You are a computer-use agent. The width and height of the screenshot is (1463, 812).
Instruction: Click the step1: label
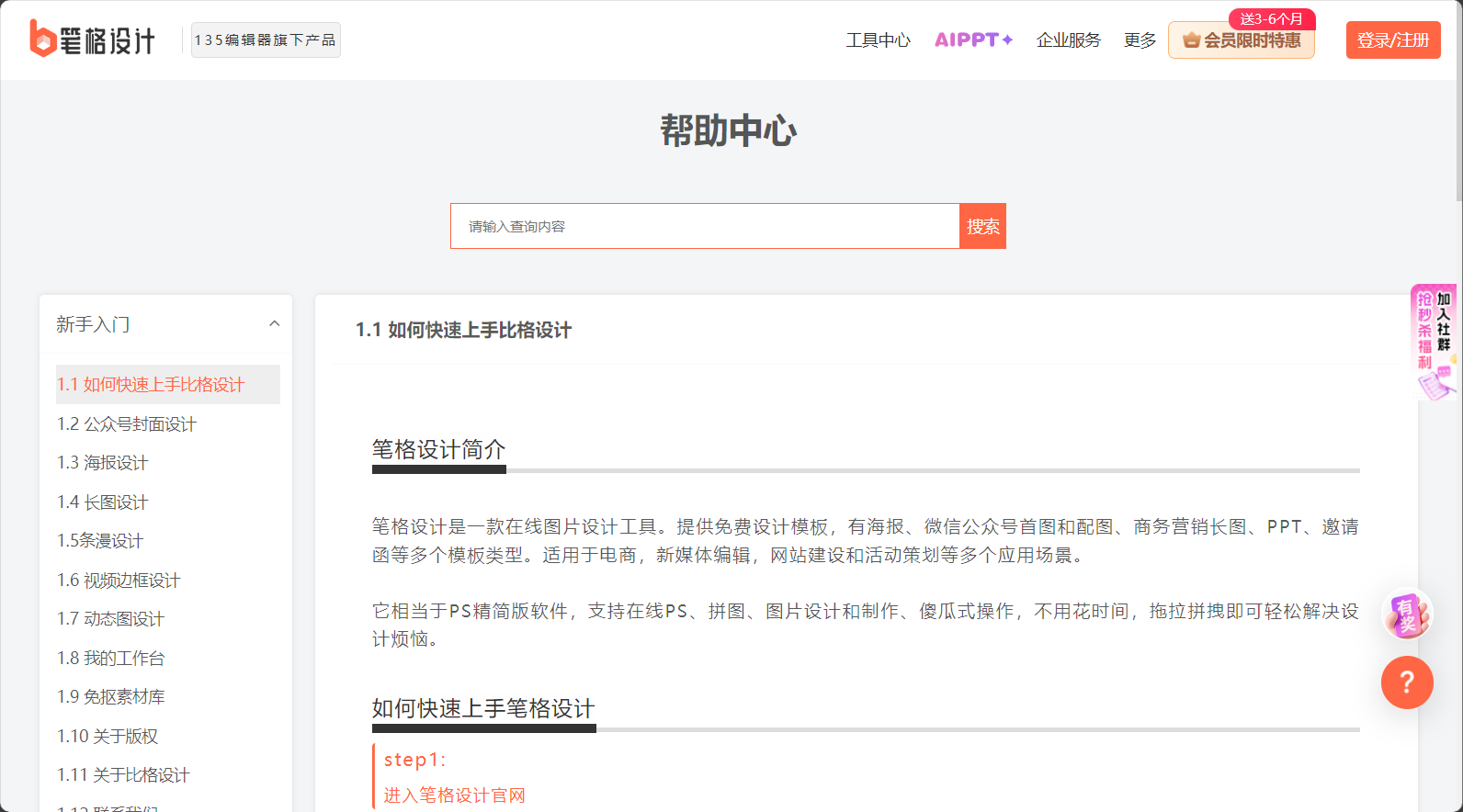[414, 760]
